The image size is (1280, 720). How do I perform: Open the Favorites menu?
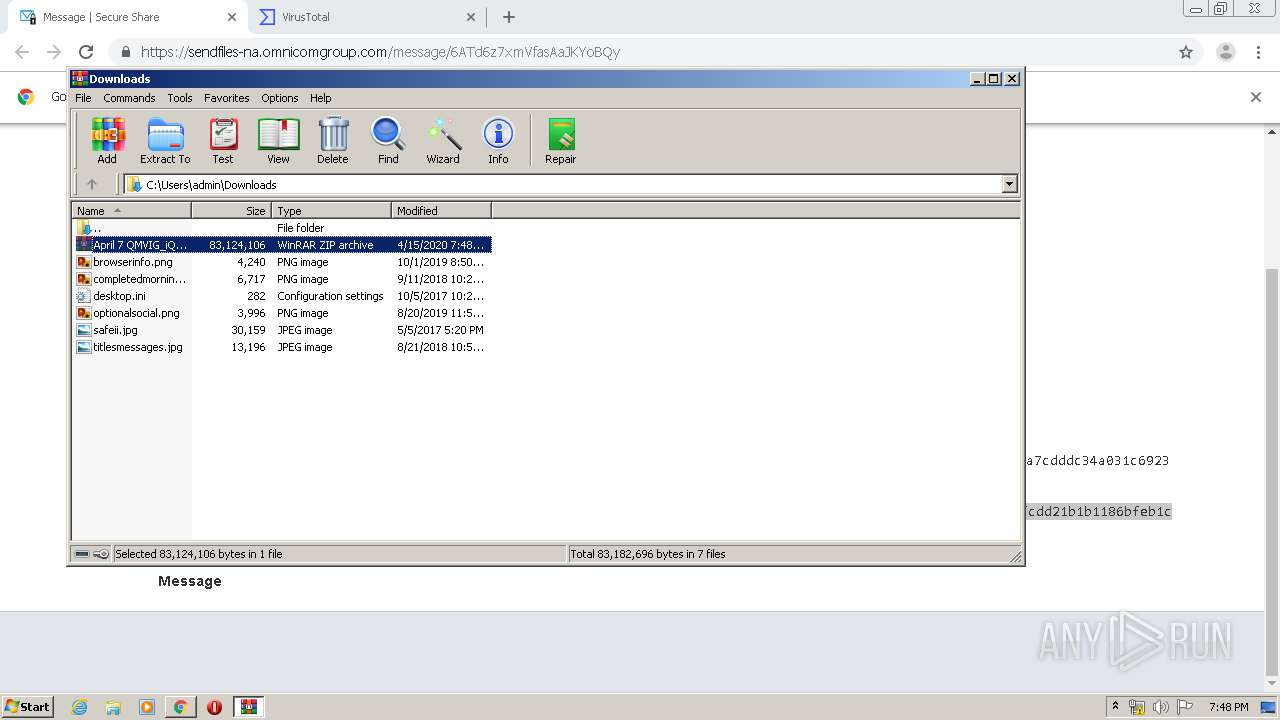tap(227, 98)
